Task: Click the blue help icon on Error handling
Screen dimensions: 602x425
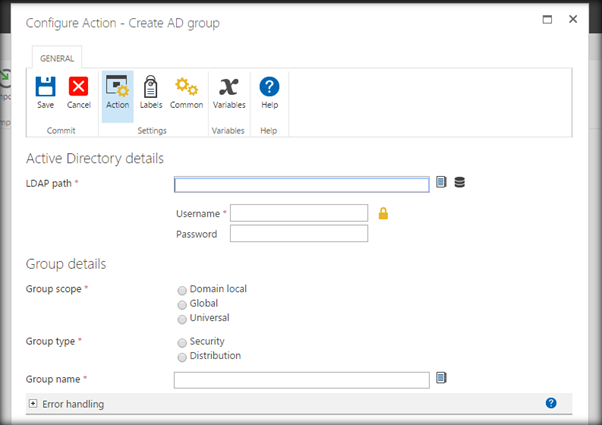Action: (x=551, y=403)
